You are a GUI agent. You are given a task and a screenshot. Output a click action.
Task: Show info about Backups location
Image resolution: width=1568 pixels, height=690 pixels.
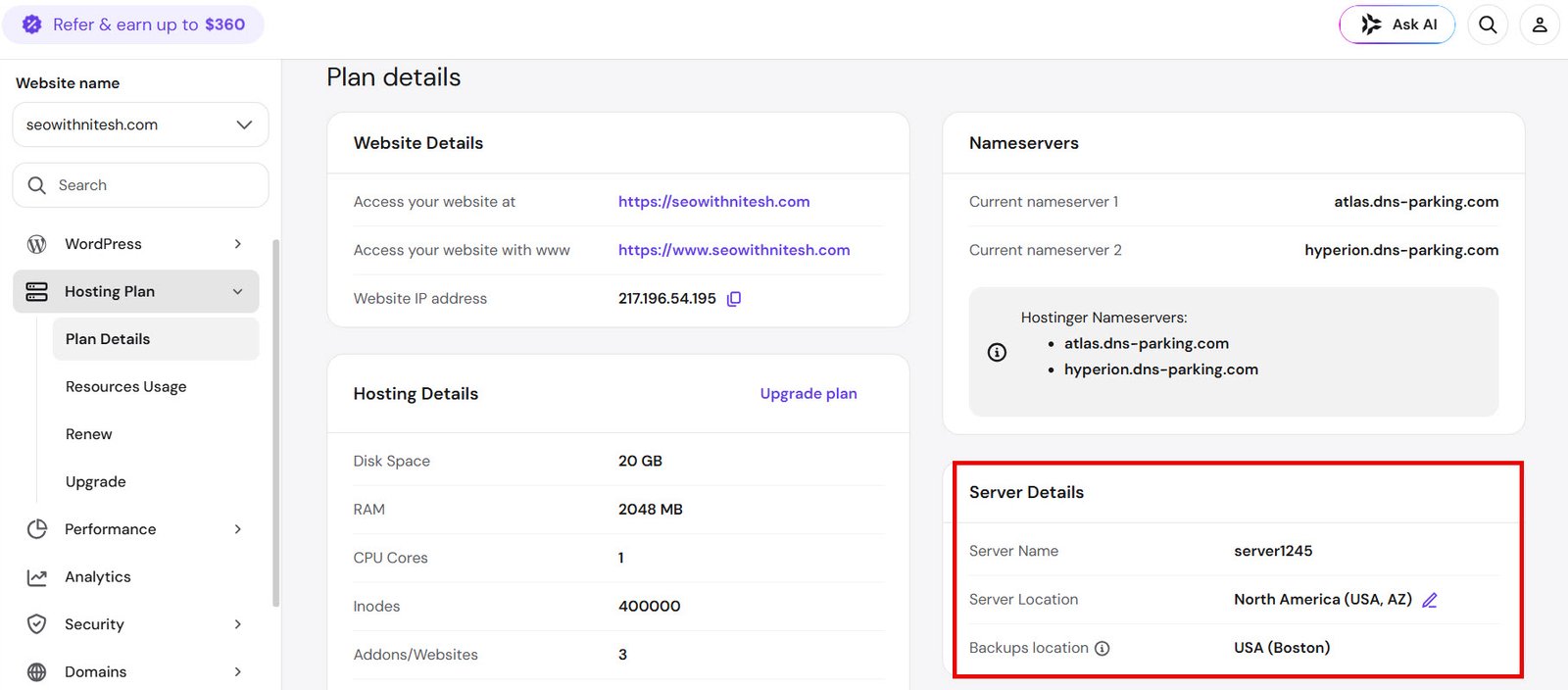[x=1102, y=649]
